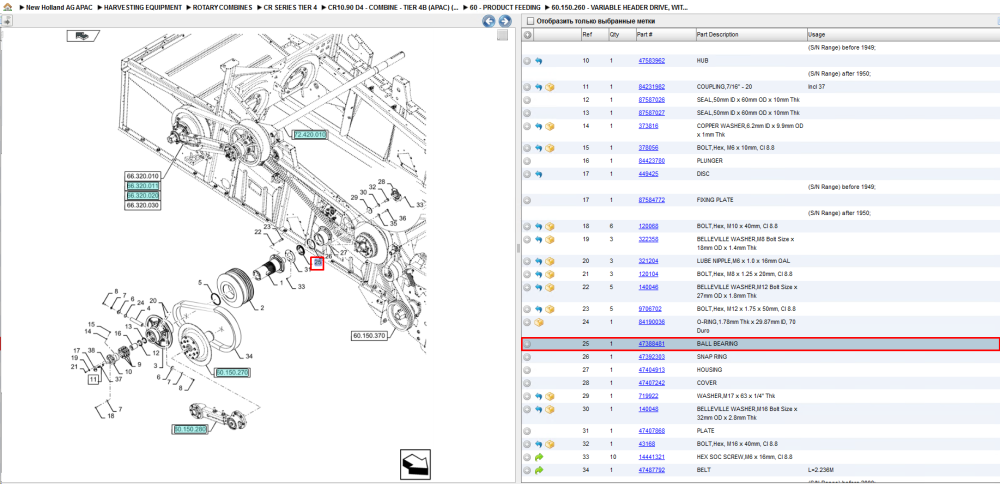
Task: Click diagram group label 66.320.030
Action: coord(142,205)
